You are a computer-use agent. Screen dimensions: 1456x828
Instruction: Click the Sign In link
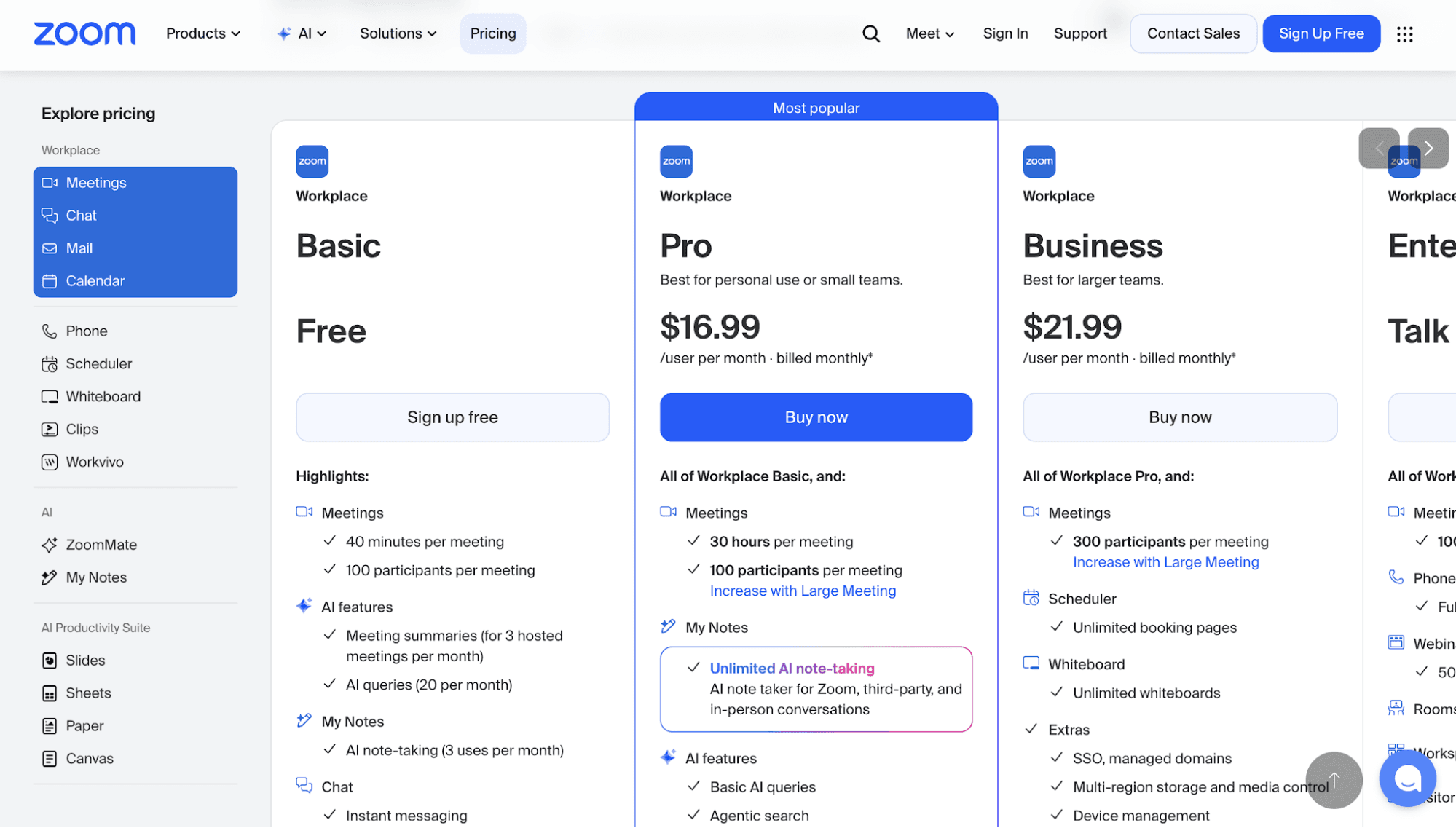pyautogui.click(x=1005, y=33)
